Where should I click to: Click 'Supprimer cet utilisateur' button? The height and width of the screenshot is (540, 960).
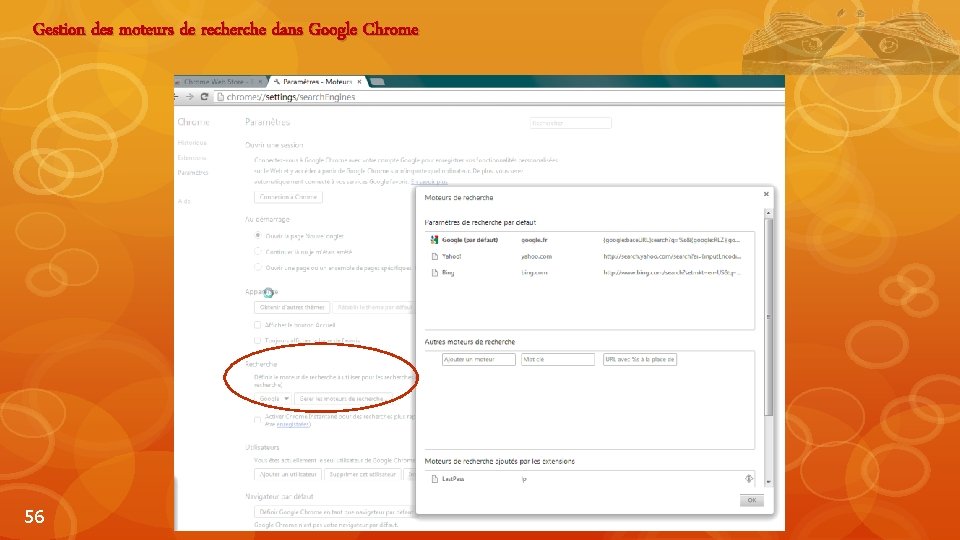coord(362,474)
